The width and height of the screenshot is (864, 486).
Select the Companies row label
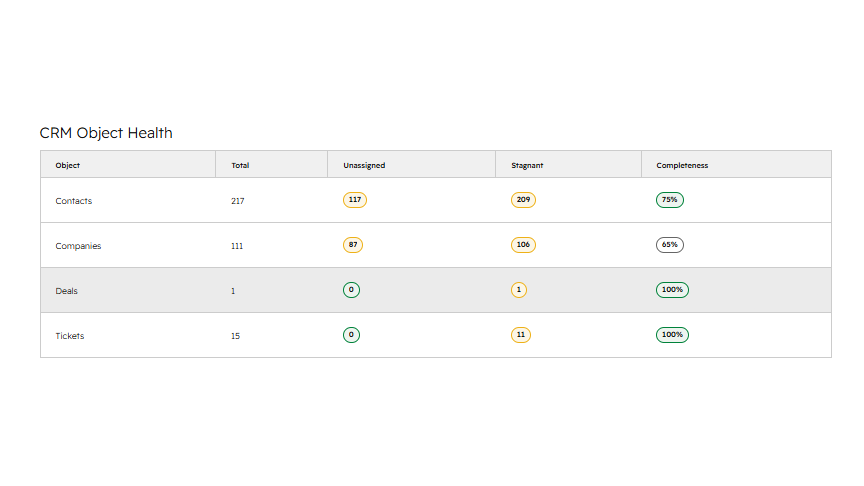pyautogui.click(x=78, y=246)
